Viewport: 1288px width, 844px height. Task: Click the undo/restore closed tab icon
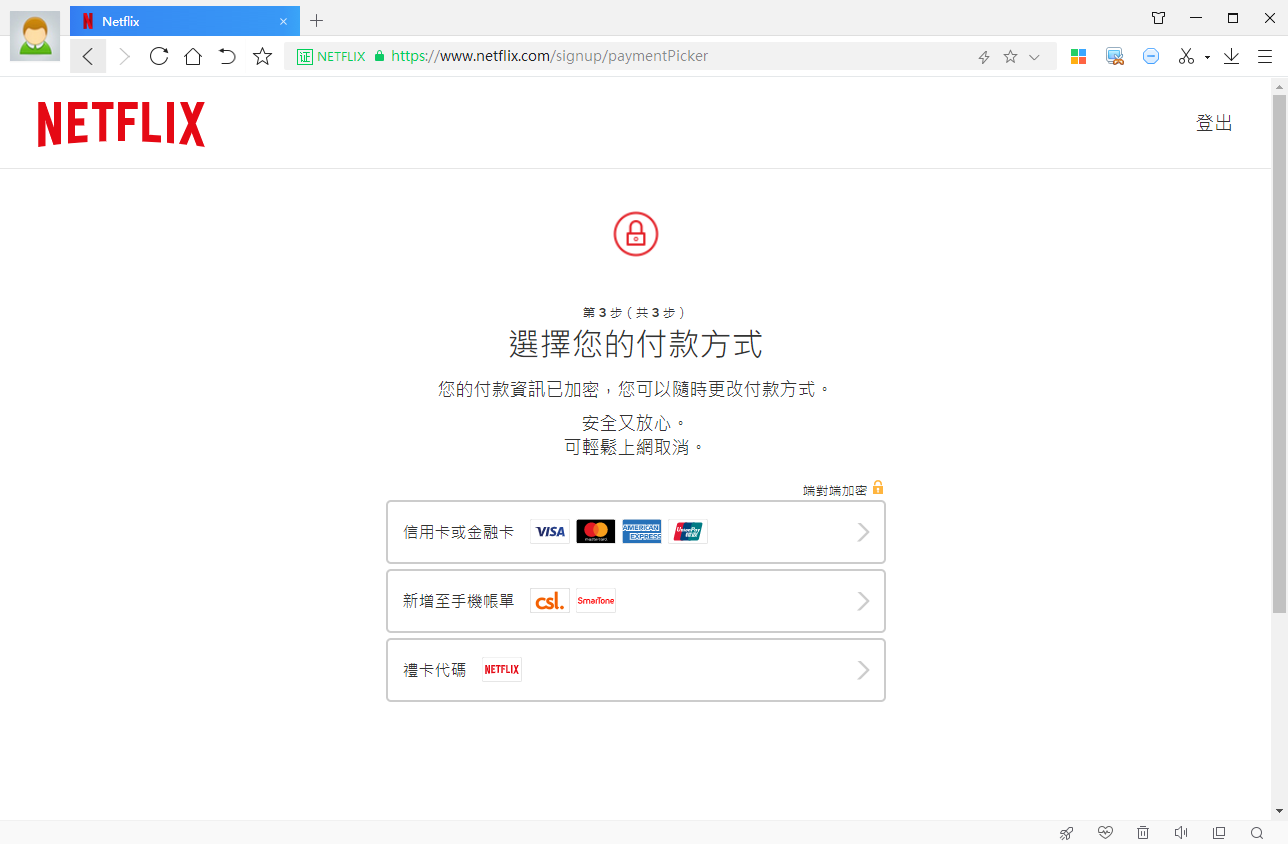coord(227,56)
